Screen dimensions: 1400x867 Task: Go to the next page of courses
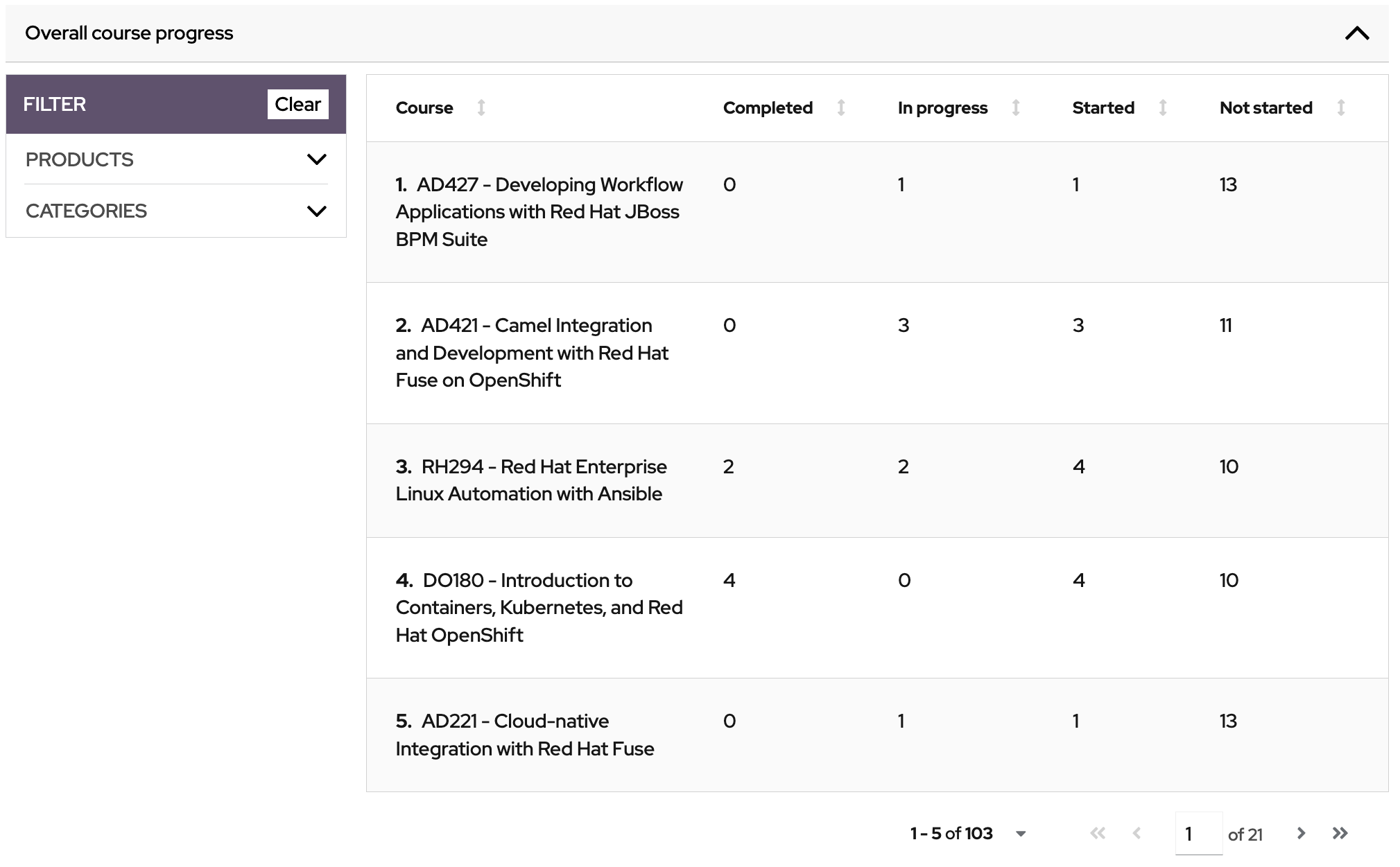tap(1301, 833)
